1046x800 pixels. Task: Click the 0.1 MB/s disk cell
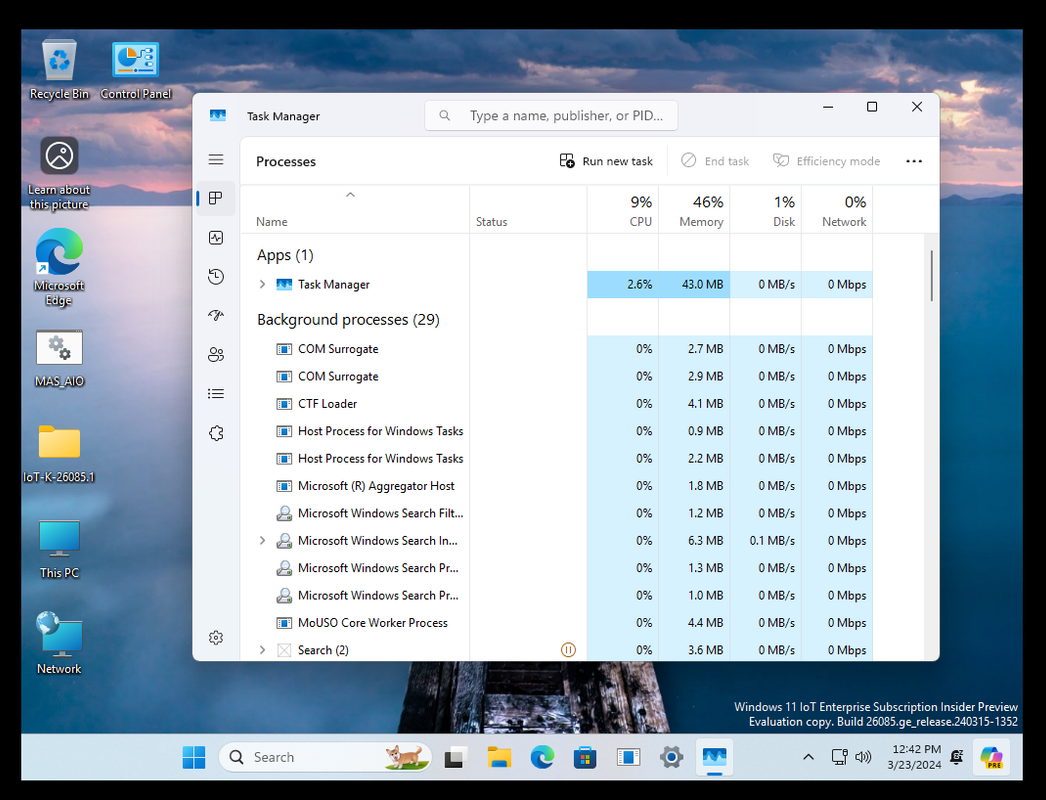766,540
